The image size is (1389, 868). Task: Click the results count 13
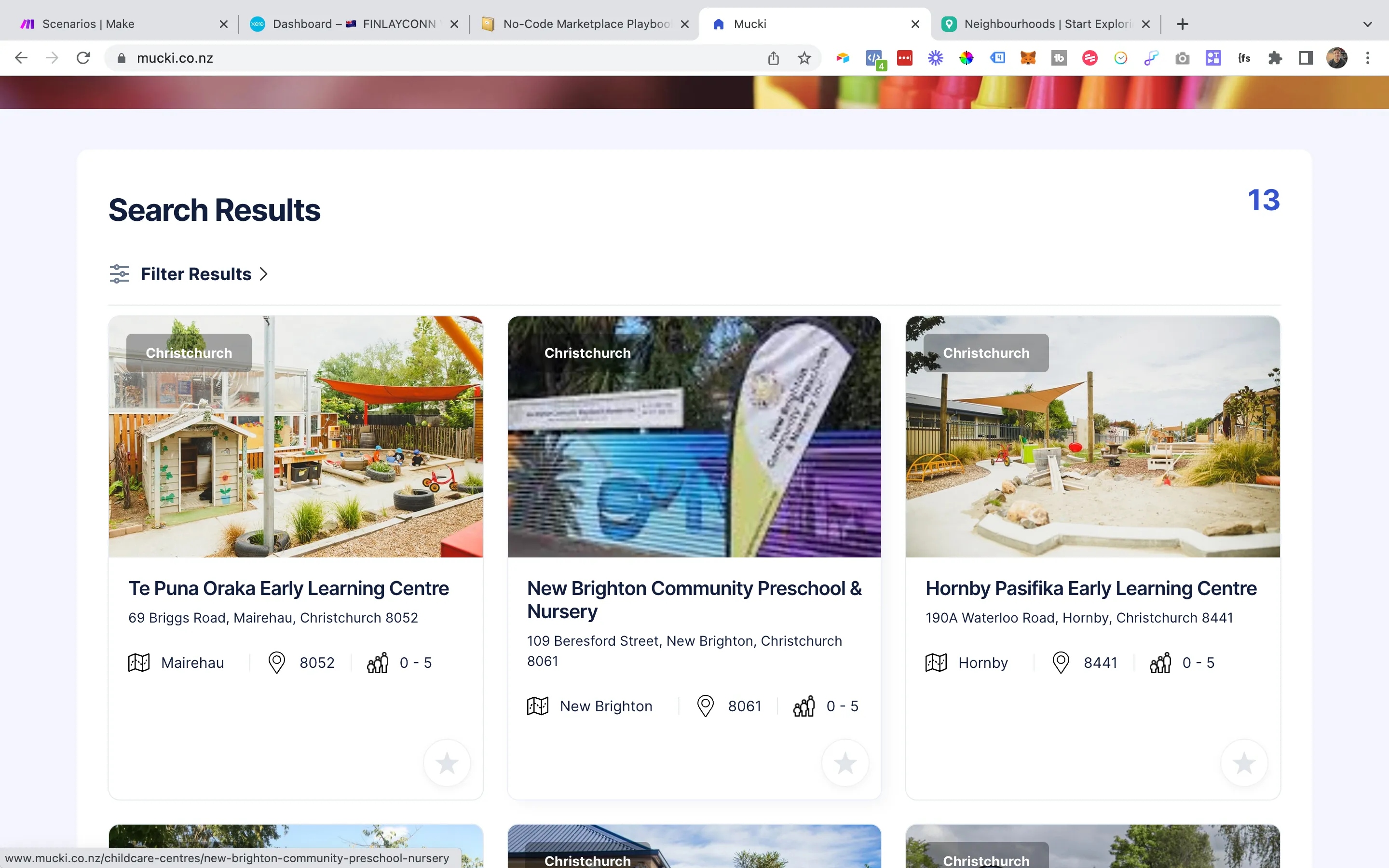pos(1264,200)
